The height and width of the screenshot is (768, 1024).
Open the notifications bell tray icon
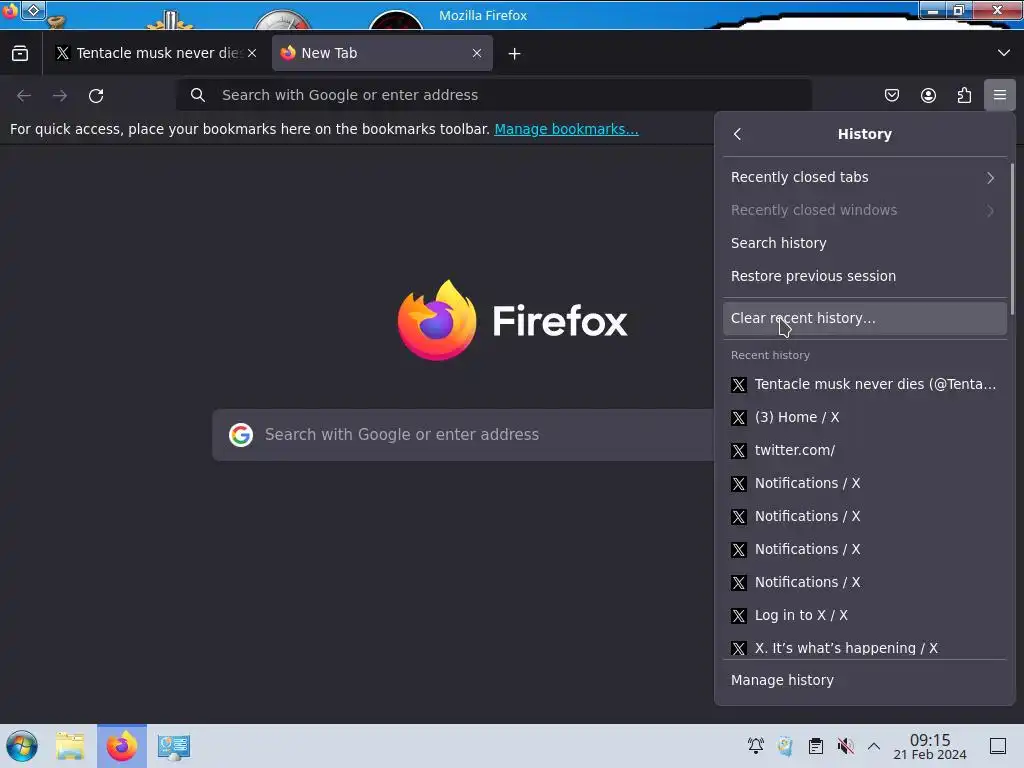[756, 746]
